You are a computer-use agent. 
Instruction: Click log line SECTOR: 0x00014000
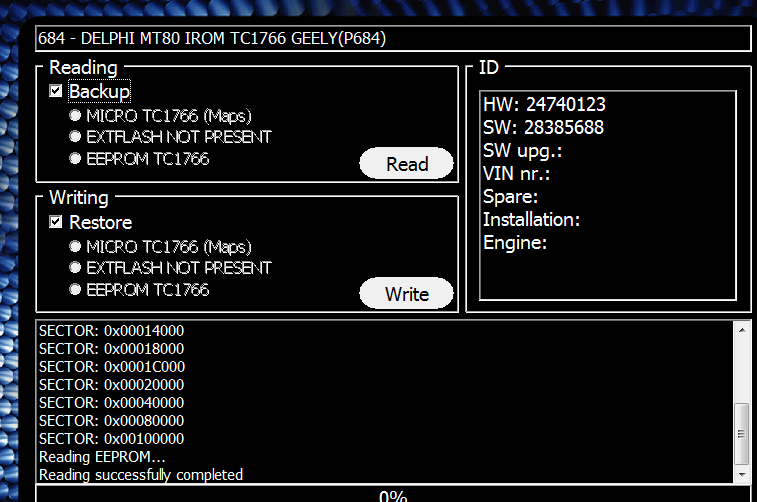coord(112,331)
